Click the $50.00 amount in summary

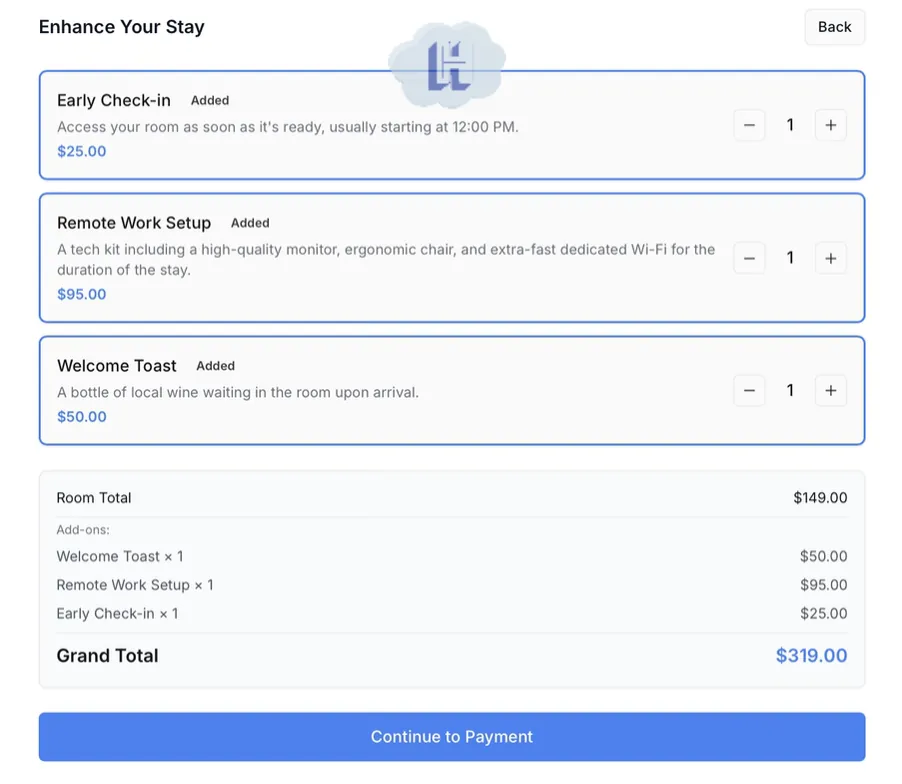click(823, 556)
